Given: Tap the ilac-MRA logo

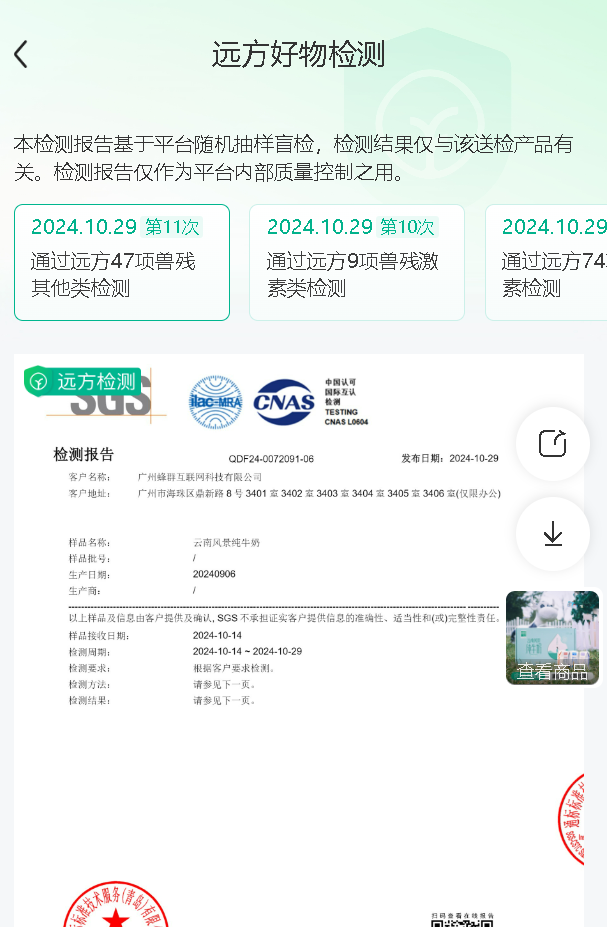Looking at the screenshot, I should [x=215, y=402].
